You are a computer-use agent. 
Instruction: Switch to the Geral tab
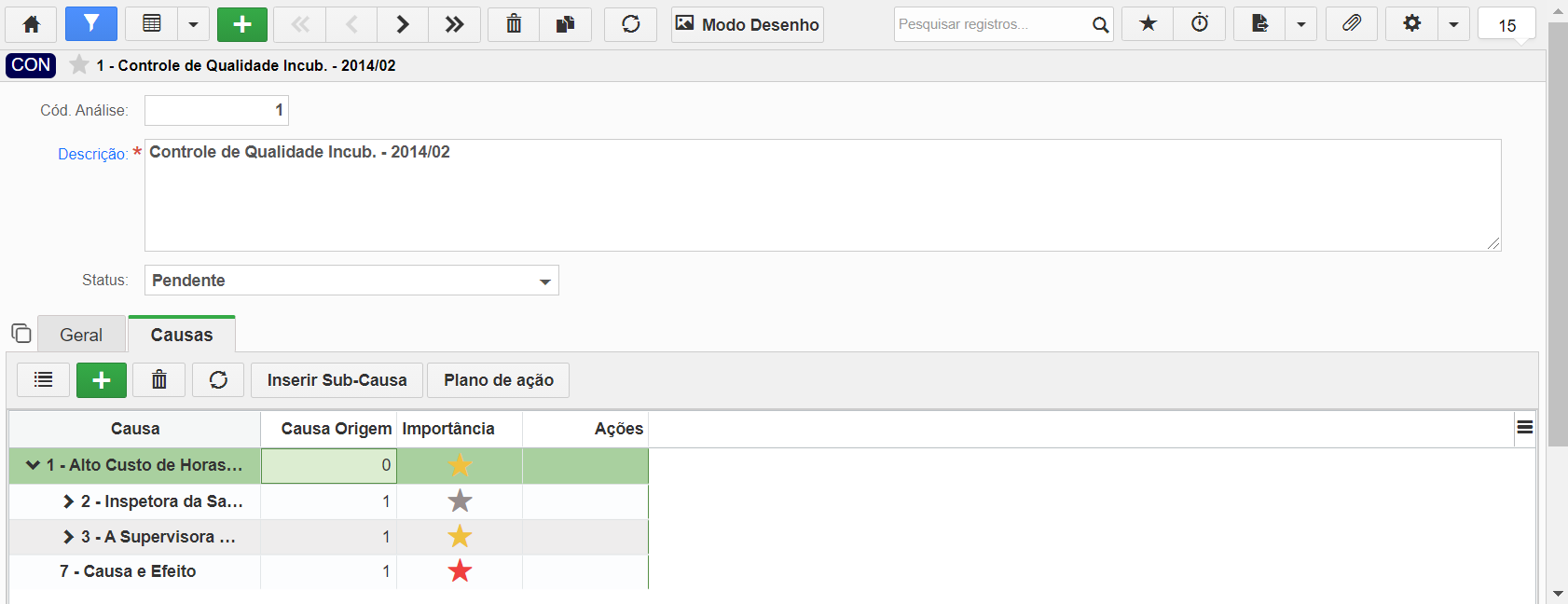click(x=81, y=335)
